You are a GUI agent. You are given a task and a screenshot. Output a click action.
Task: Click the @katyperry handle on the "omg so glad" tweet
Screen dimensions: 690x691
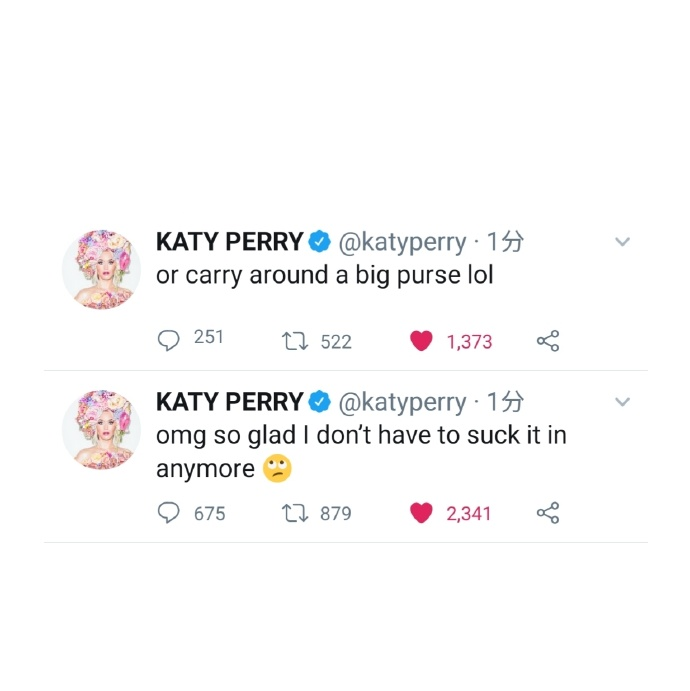pyautogui.click(x=402, y=402)
